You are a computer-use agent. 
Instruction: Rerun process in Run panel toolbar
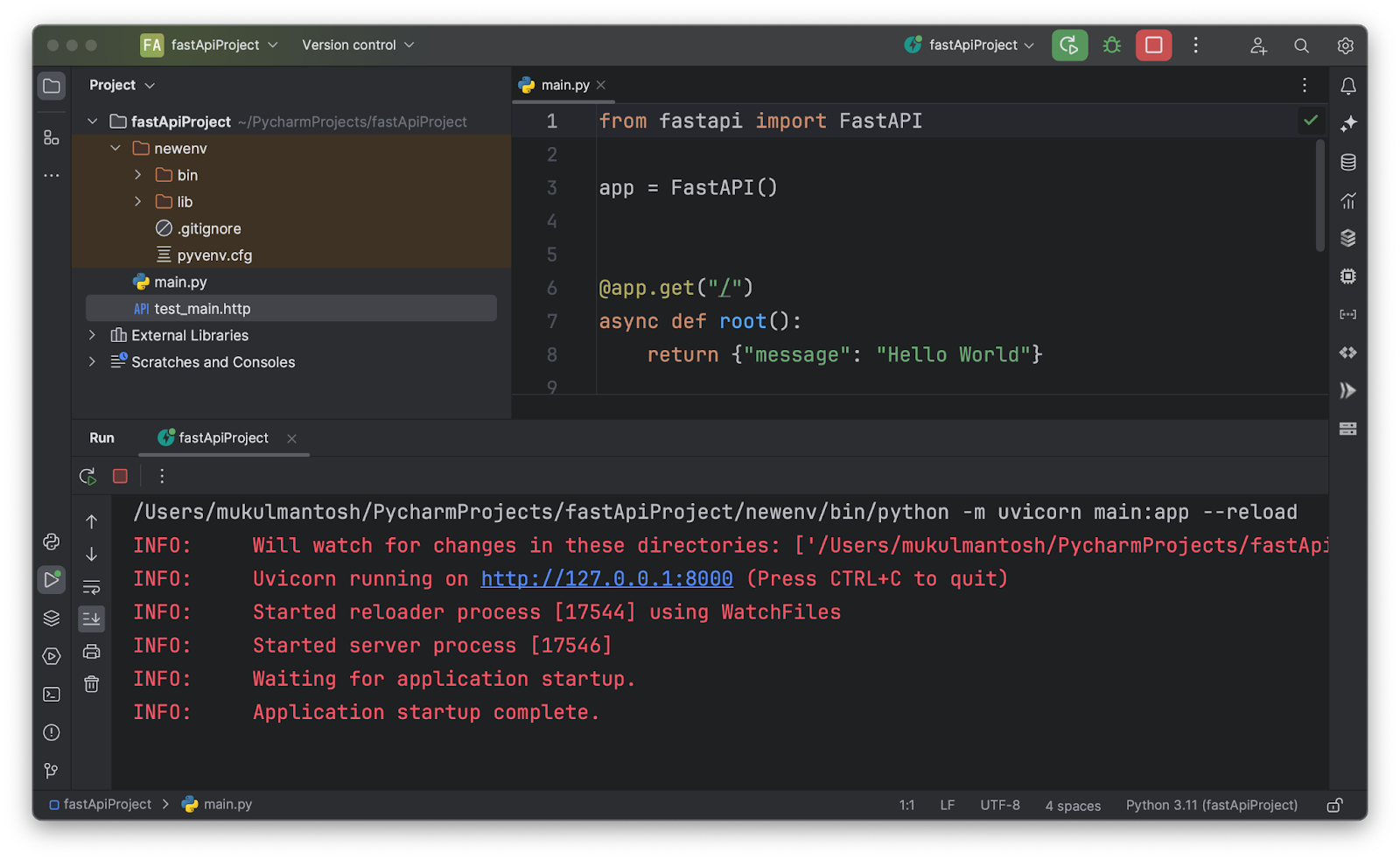pos(87,476)
